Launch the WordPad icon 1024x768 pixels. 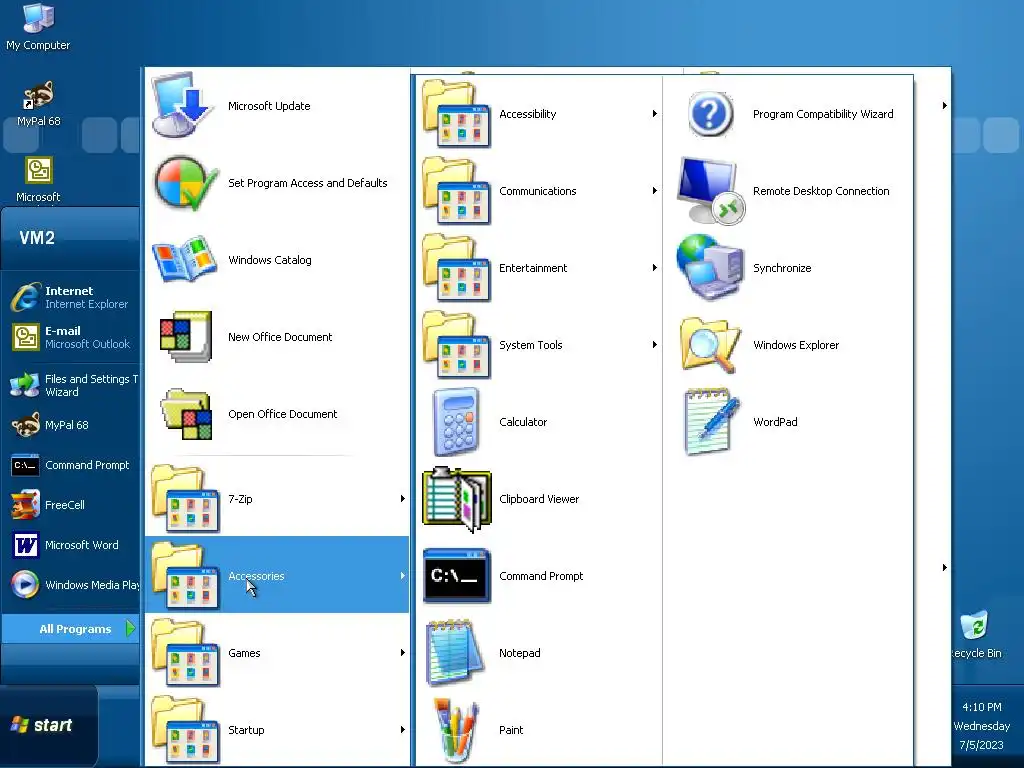point(710,422)
